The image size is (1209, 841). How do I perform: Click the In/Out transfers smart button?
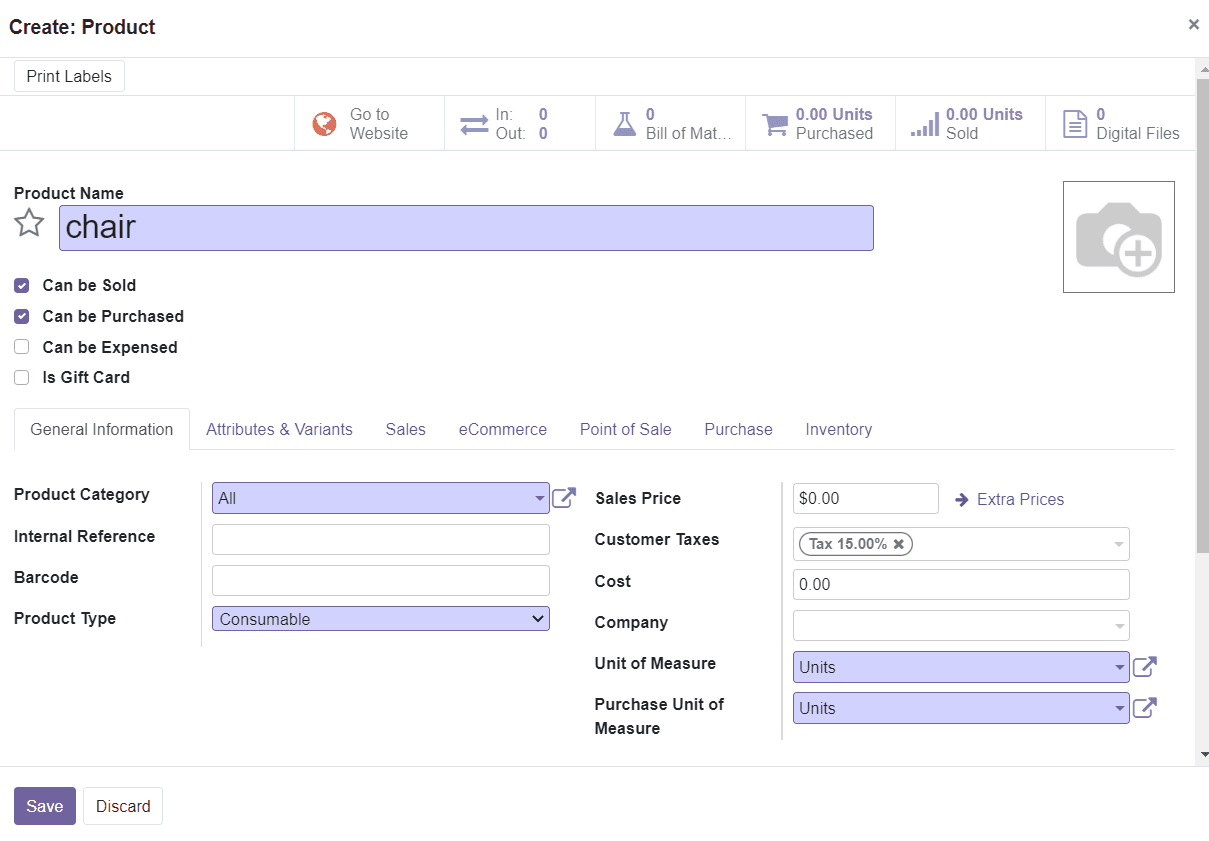[x=519, y=123]
